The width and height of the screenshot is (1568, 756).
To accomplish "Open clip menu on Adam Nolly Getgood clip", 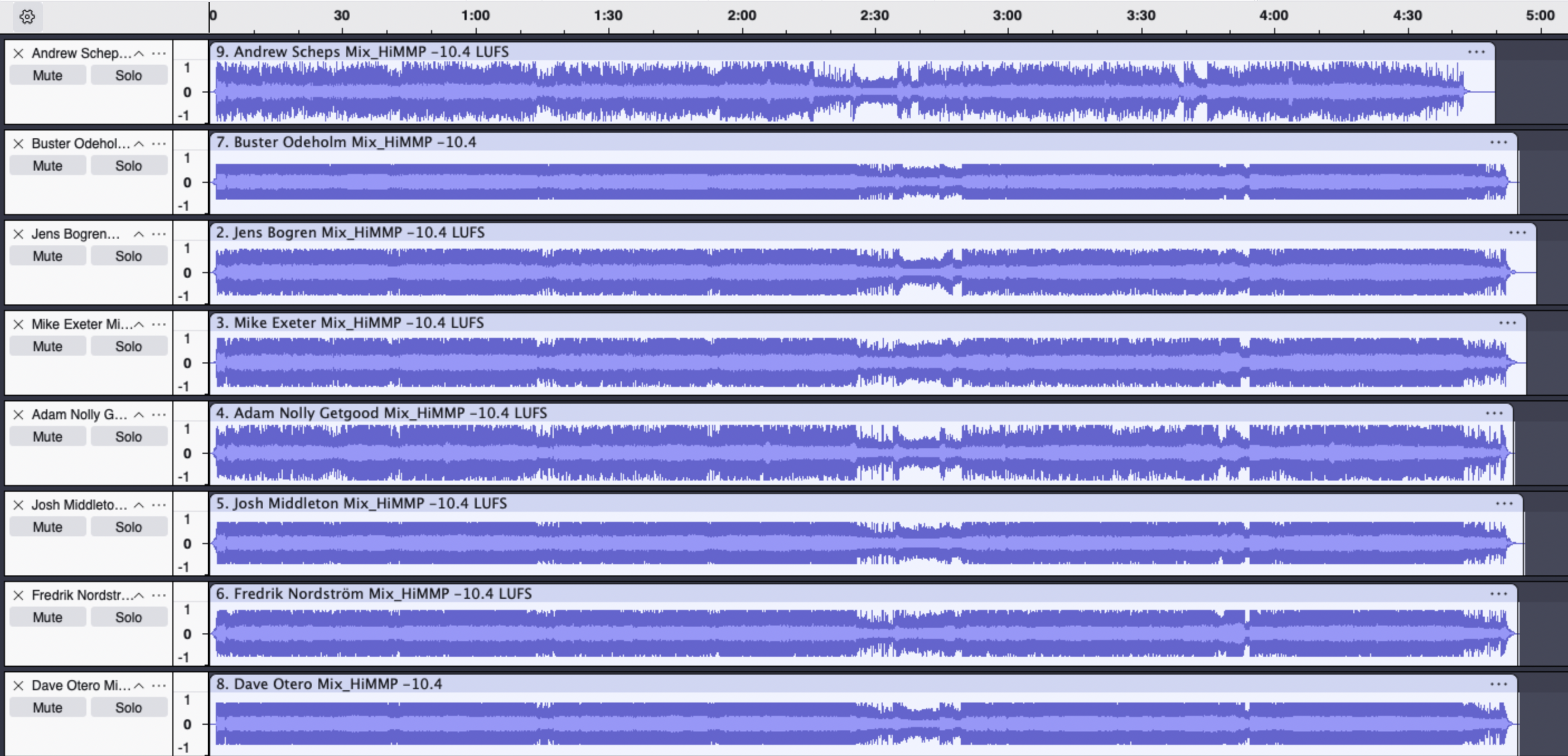I will tap(1494, 413).
